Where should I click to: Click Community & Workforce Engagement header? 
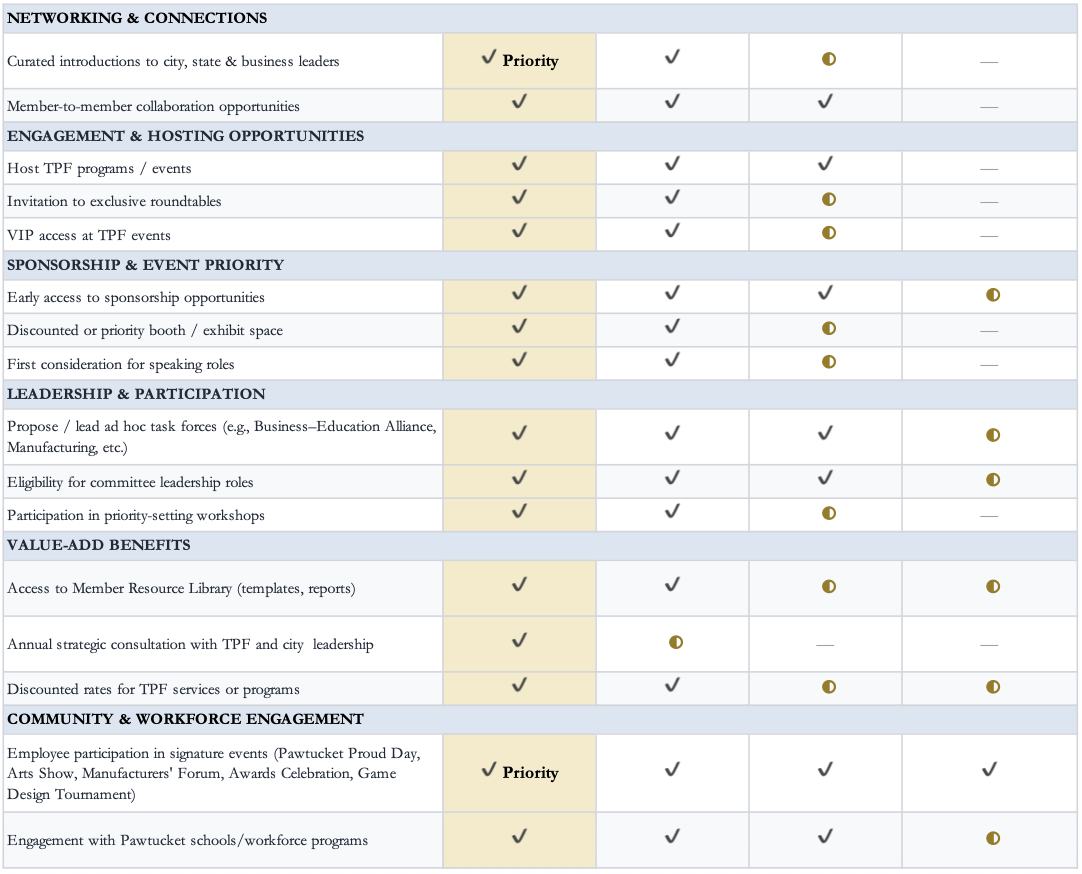(x=540, y=719)
